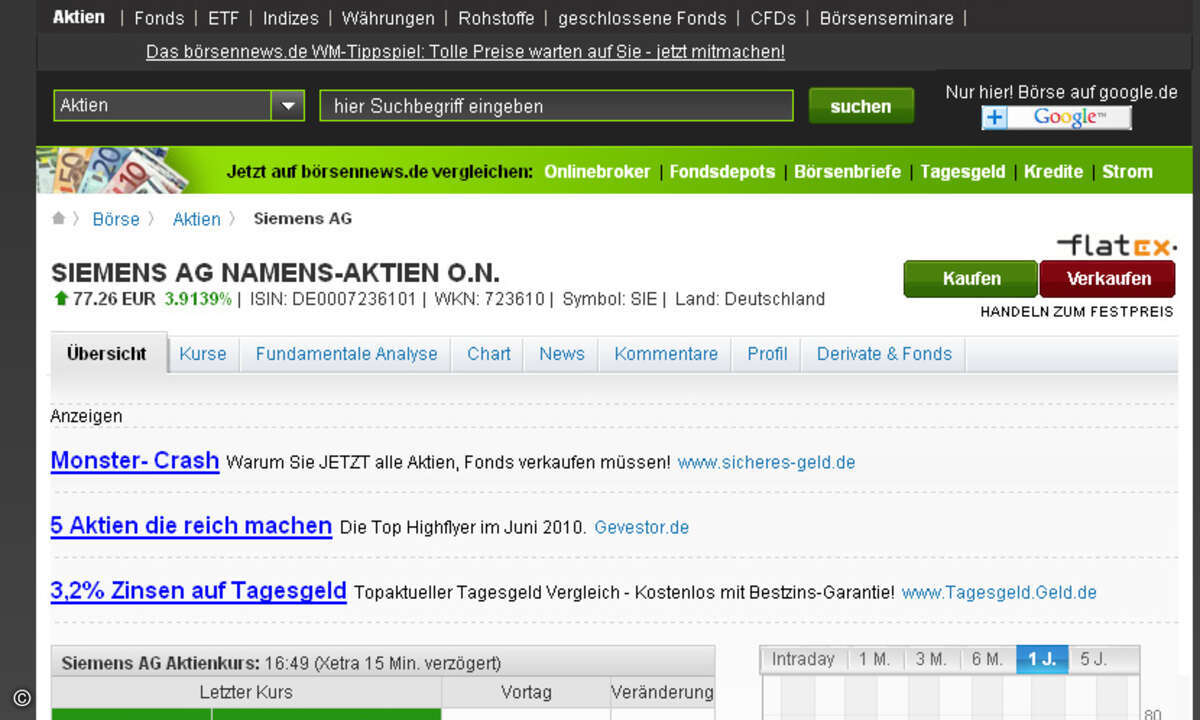1200x720 pixels.
Task: Visit the Gevestor.de link
Action: click(642, 528)
